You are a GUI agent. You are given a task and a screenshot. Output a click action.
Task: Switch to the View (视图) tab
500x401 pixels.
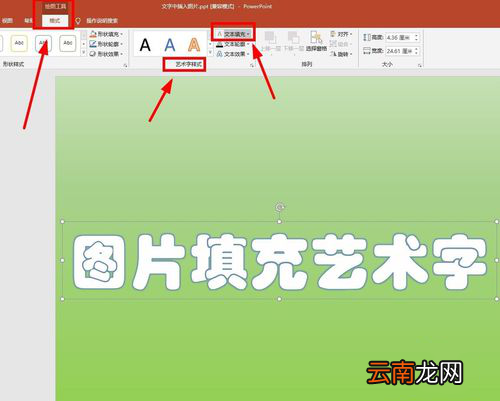click(x=7, y=21)
